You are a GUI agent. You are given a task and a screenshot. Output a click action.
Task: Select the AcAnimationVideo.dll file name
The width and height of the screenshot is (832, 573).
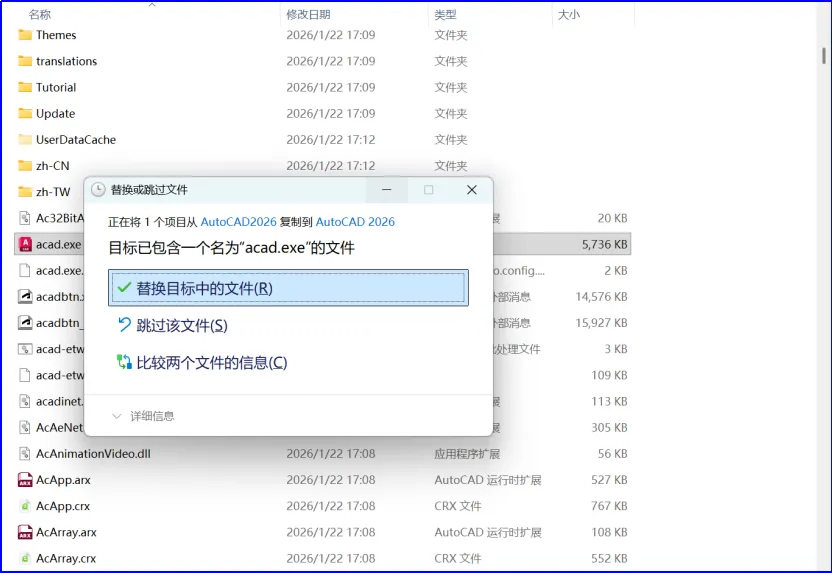click(93, 454)
